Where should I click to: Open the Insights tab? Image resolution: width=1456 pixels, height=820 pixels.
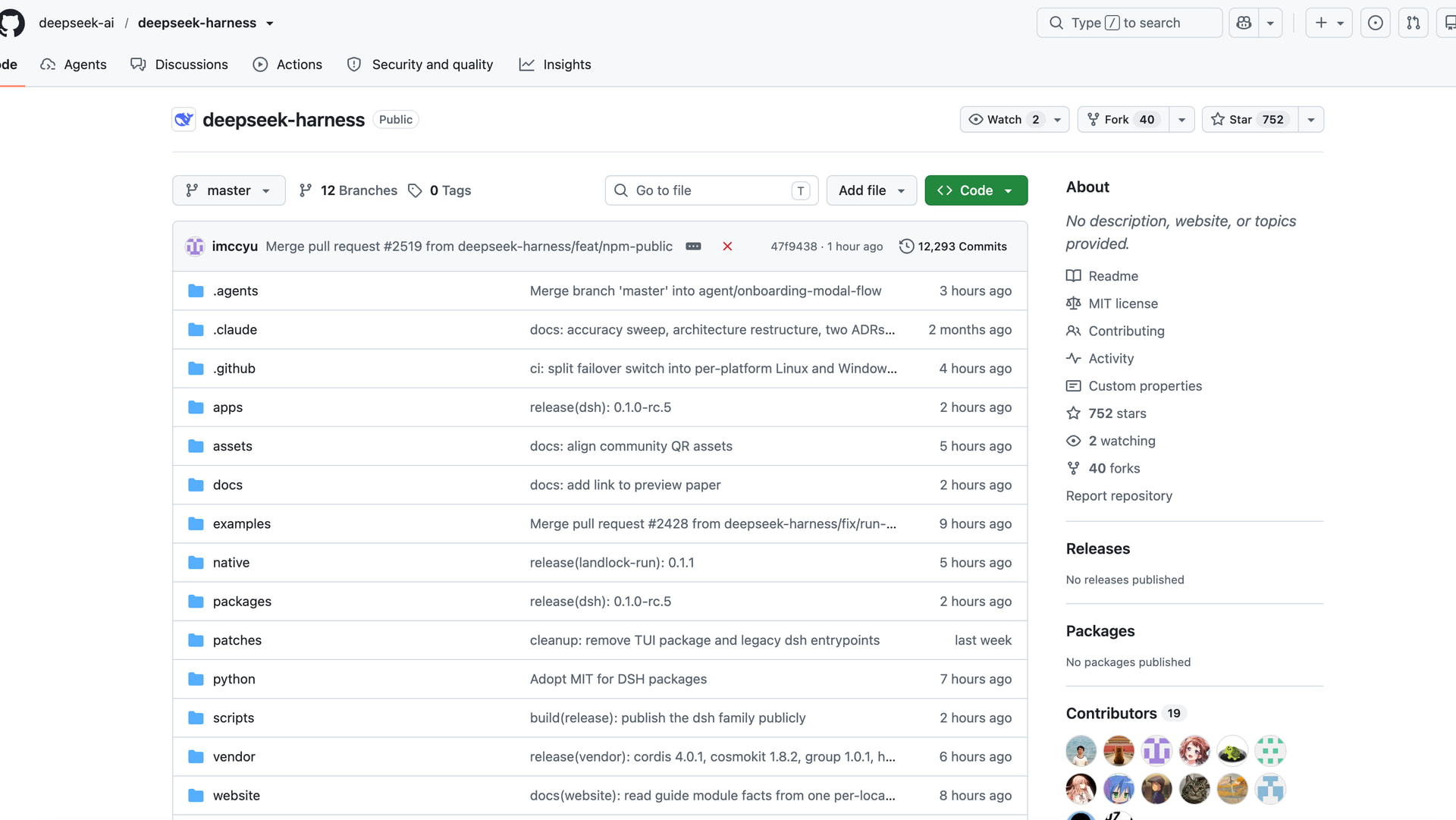pos(555,64)
